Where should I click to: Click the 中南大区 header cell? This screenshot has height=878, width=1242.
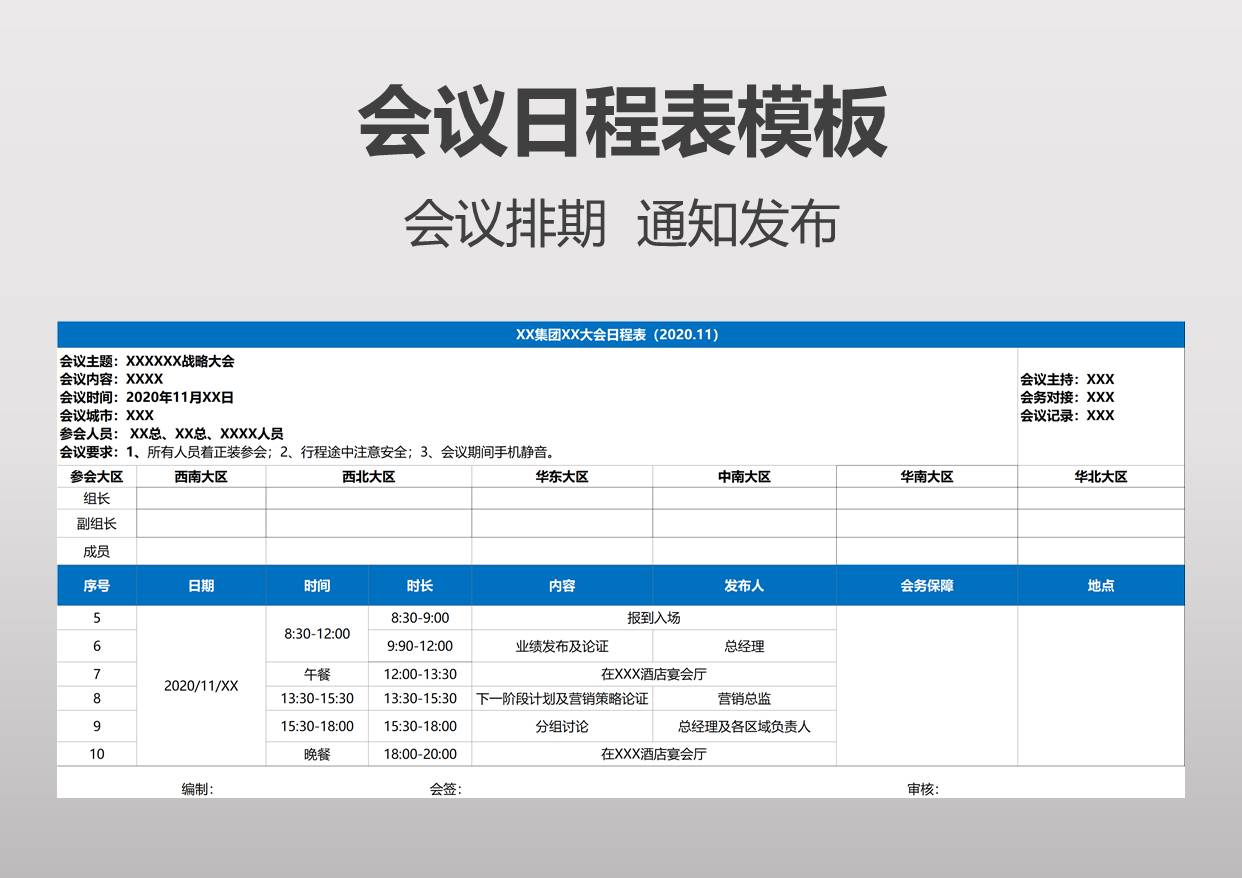744,477
